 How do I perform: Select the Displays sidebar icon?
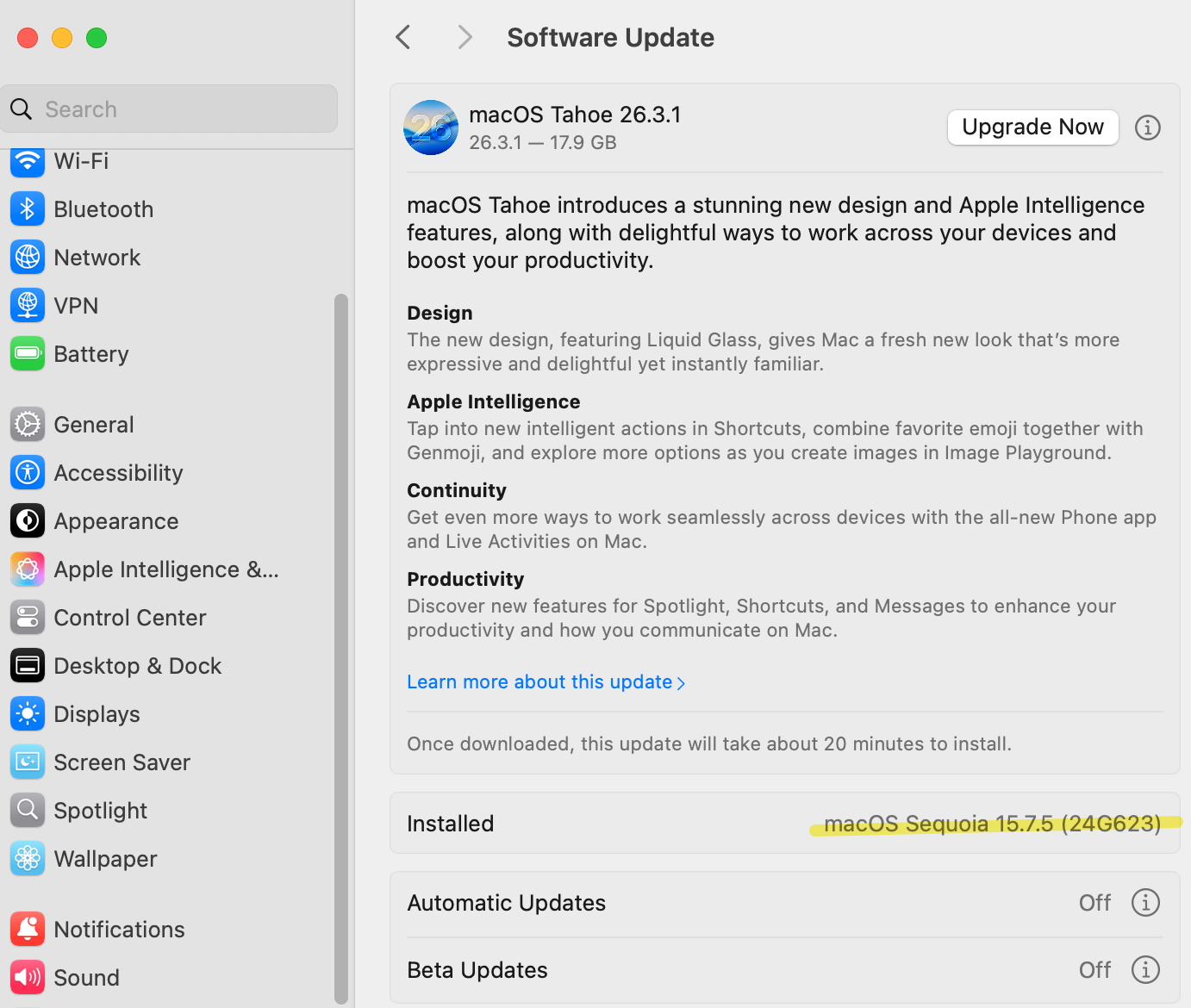(x=28, y=714)
